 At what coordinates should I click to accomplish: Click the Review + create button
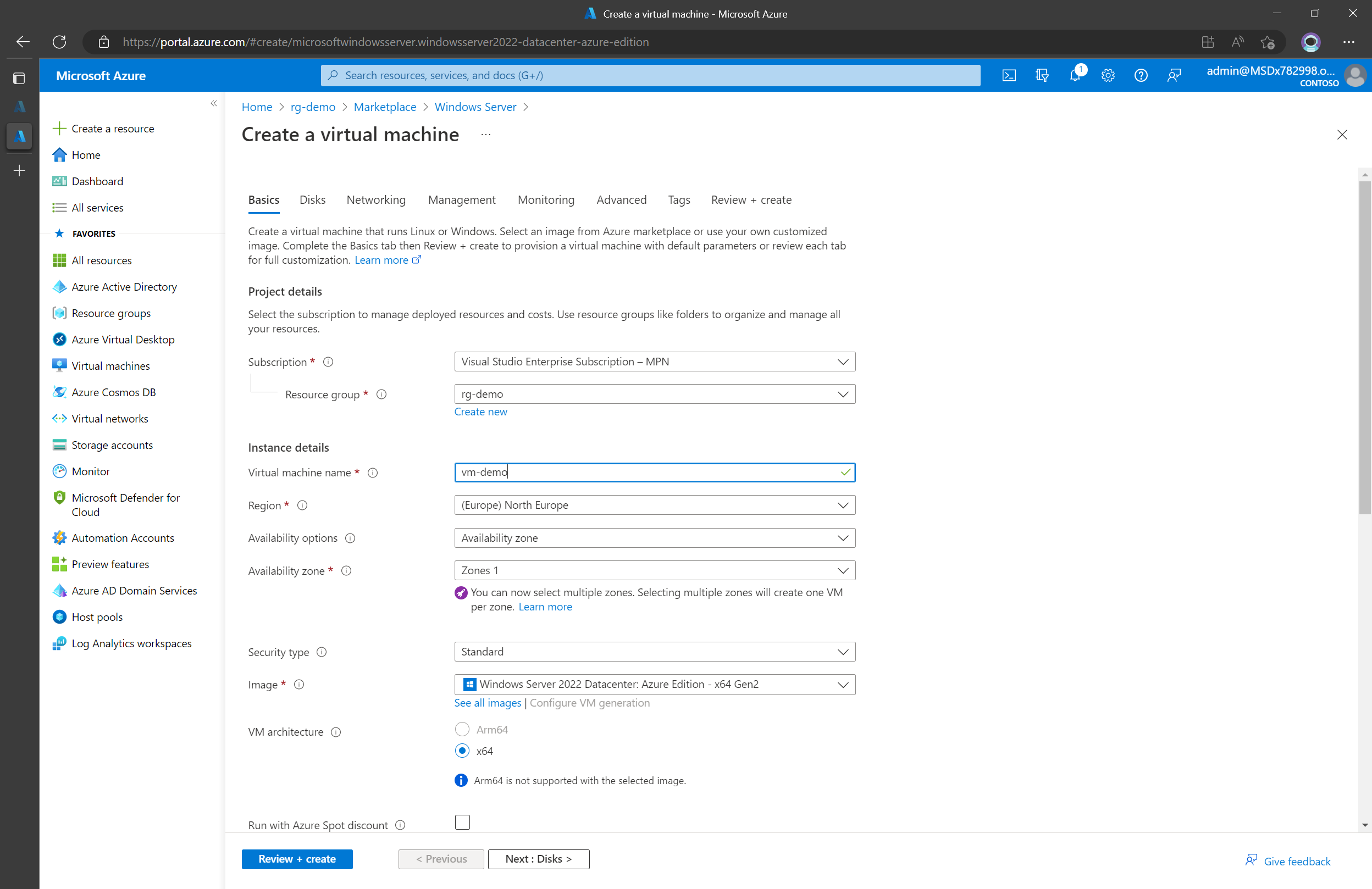(x=297, y=858)
